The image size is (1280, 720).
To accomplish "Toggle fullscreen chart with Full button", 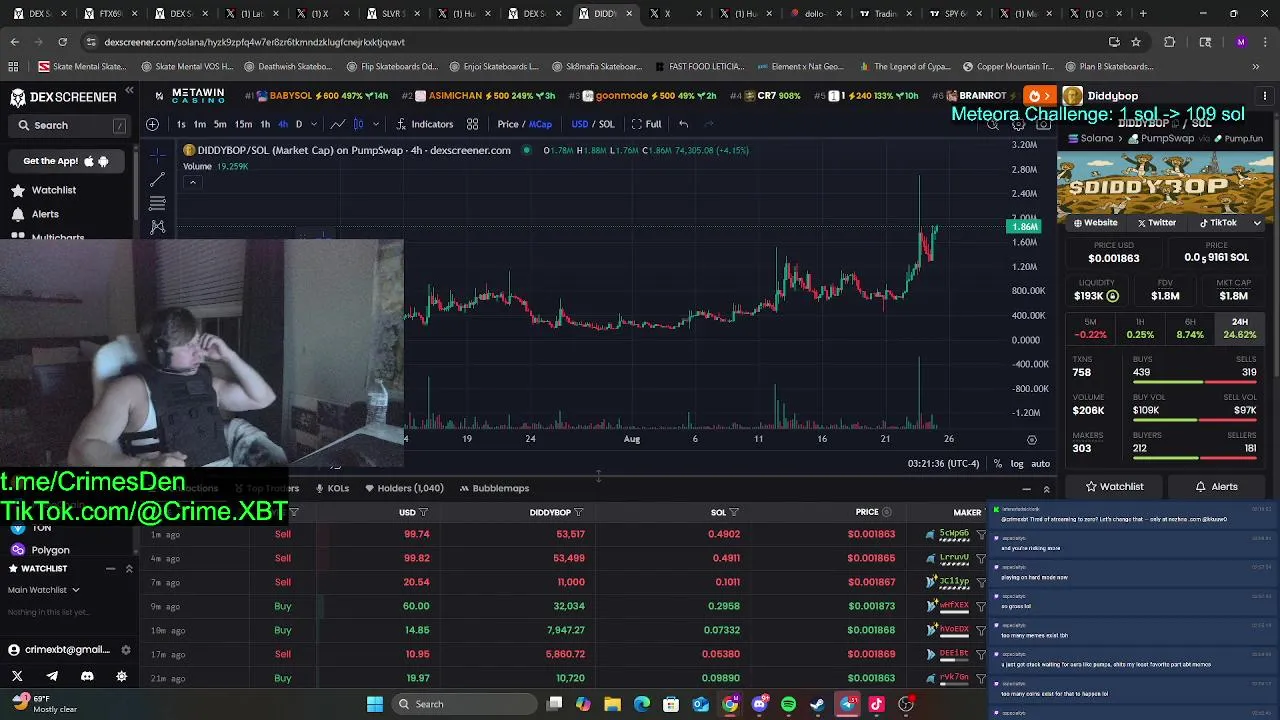I will (646, 124).
